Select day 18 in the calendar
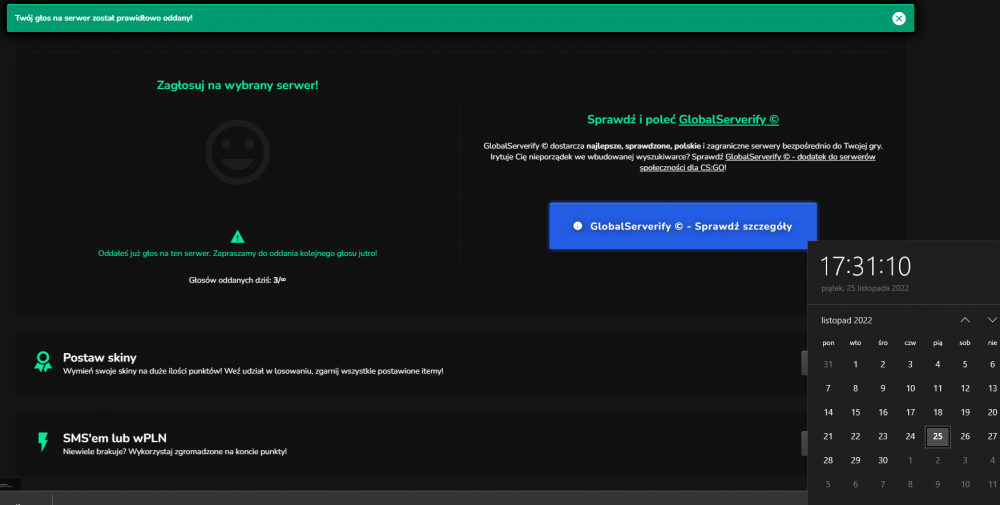The image size is (1000, 505). 938,413
